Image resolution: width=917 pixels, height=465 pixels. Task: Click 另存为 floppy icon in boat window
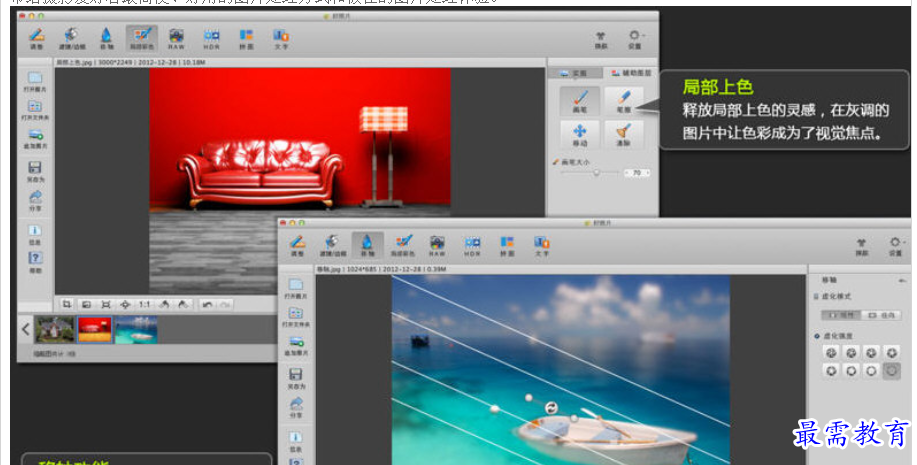(296, 379)
